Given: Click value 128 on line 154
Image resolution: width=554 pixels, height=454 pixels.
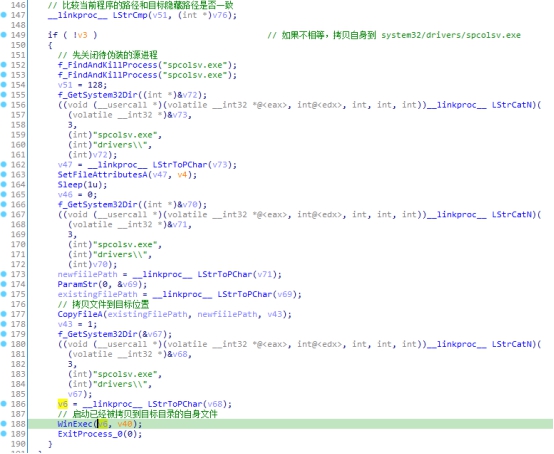Looking at the screenshot, I should point(95,85).
